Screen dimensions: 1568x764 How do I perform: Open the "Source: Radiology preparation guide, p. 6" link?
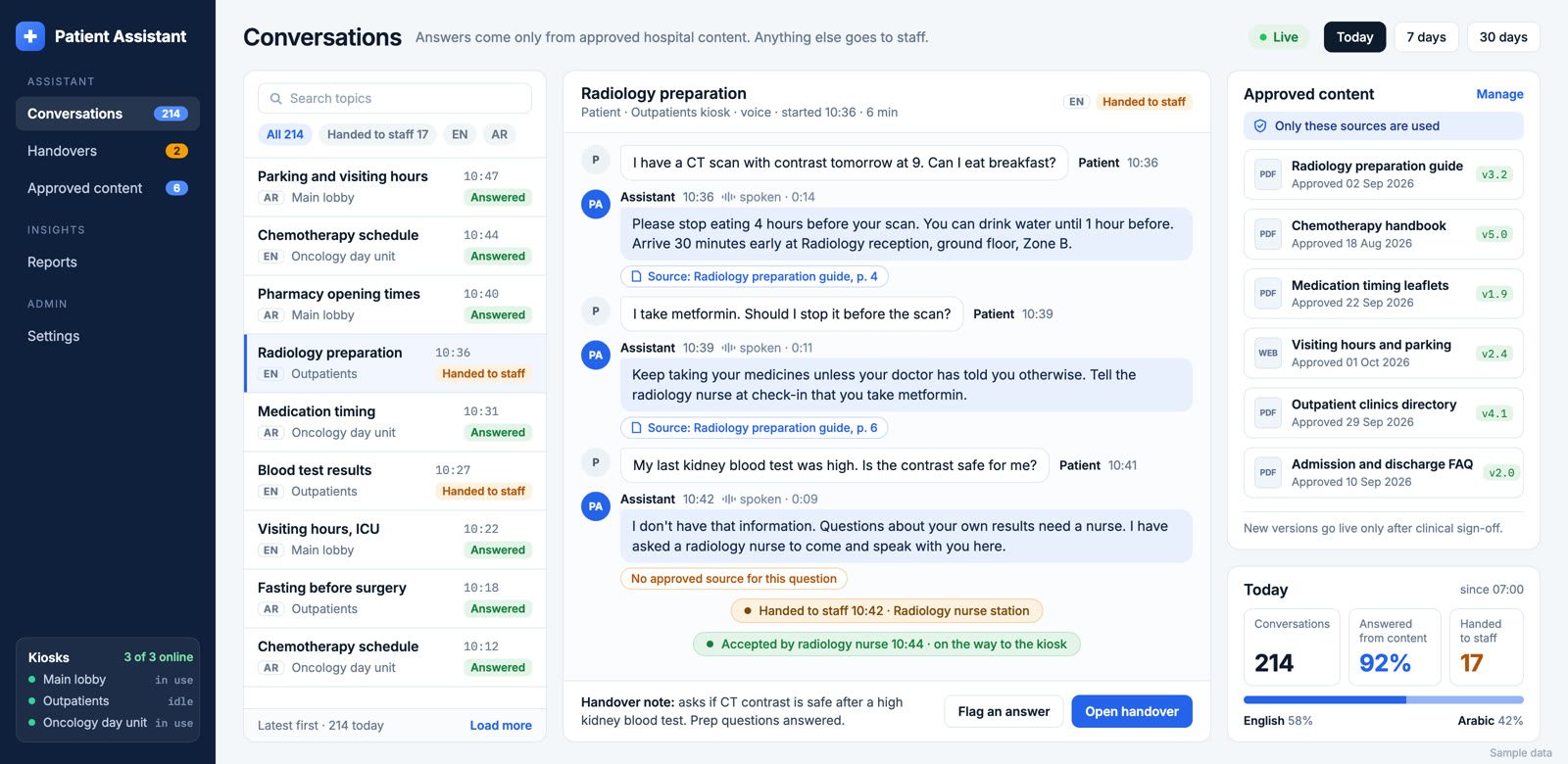(754, 428)
